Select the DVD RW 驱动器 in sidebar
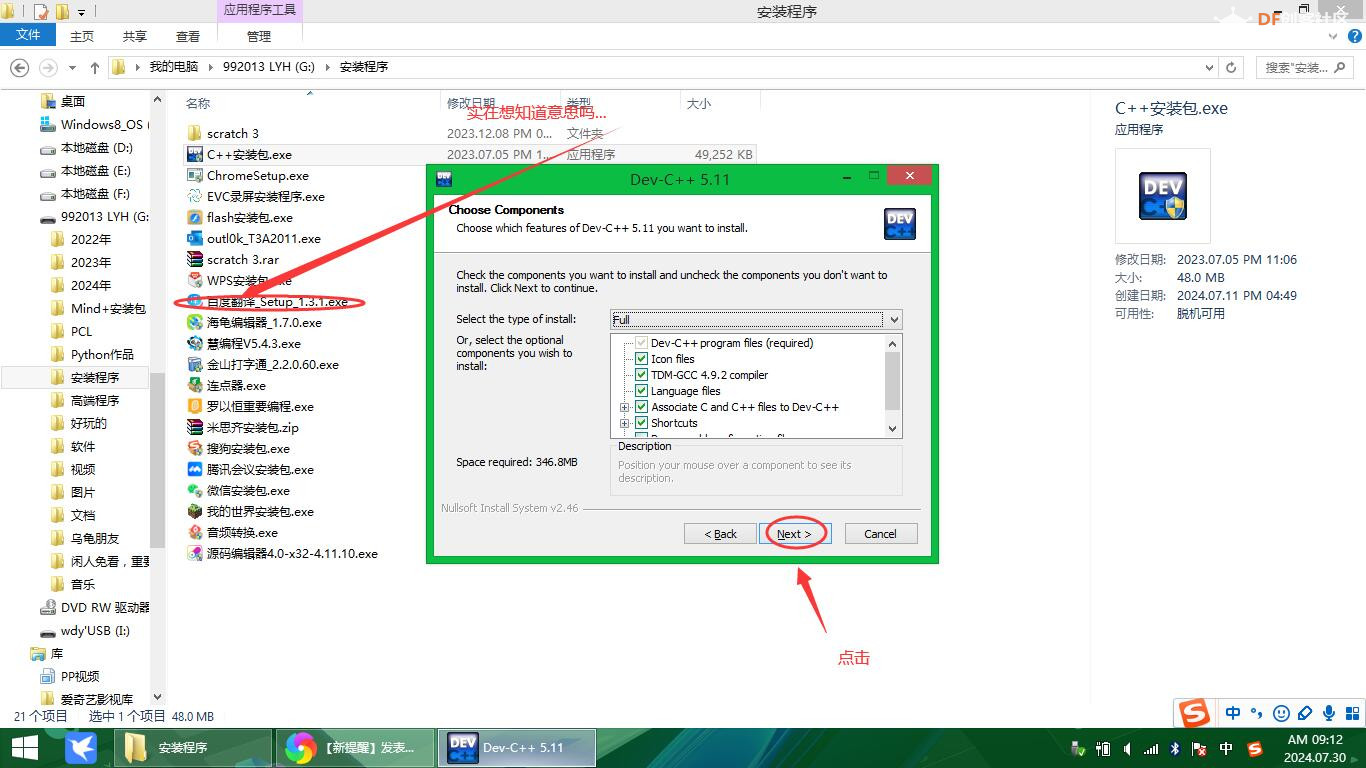 click(x=105, y=607)
